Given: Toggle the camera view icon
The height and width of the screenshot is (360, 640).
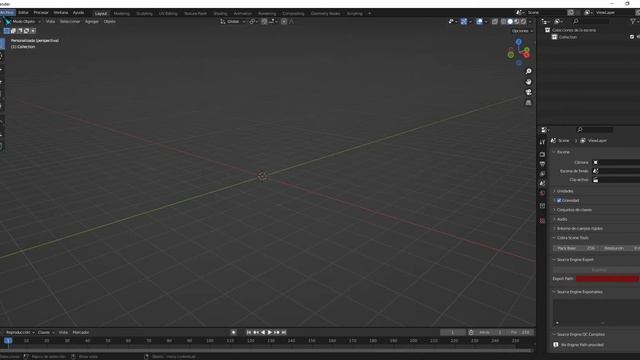Looking at the screenshot, I should pos(528,92).
